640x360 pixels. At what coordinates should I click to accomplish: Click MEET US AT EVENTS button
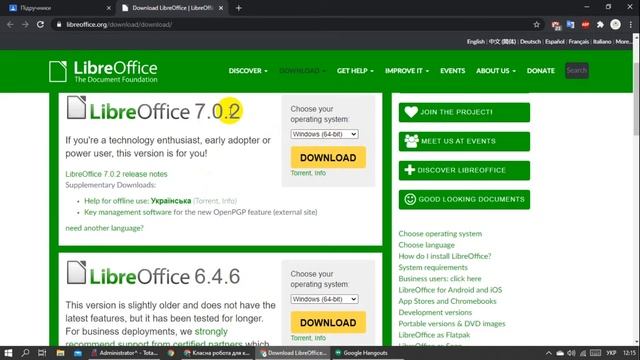[464, 141]
